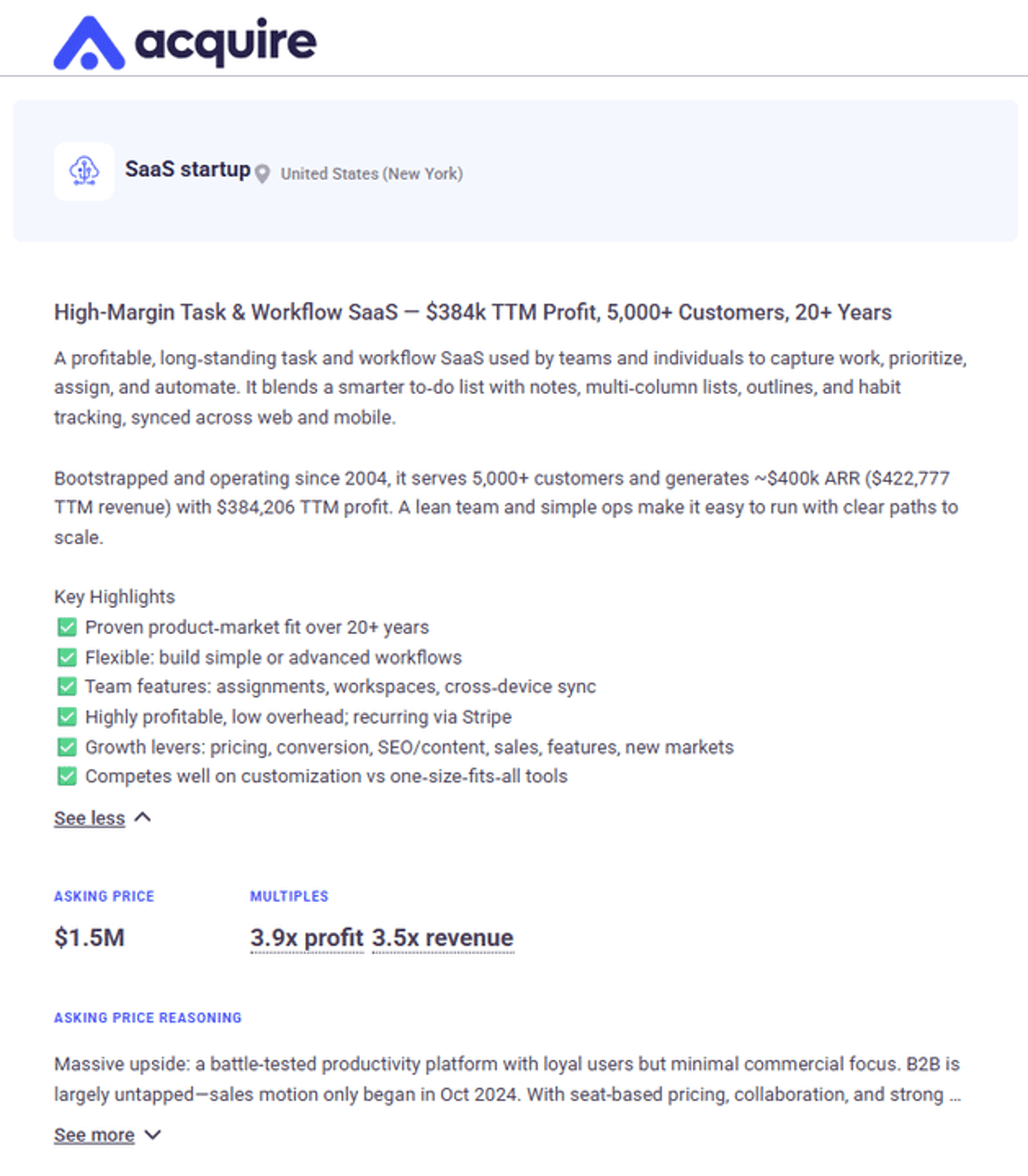This screenshot has width=1028, height=1176.
Task: Open the 3.9x profit multiple tooltip
Action: click(x=306, y=938)
